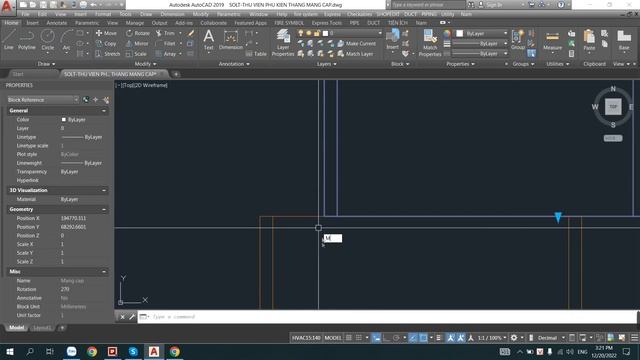Click the MODEL status bar button

point(333,338)
